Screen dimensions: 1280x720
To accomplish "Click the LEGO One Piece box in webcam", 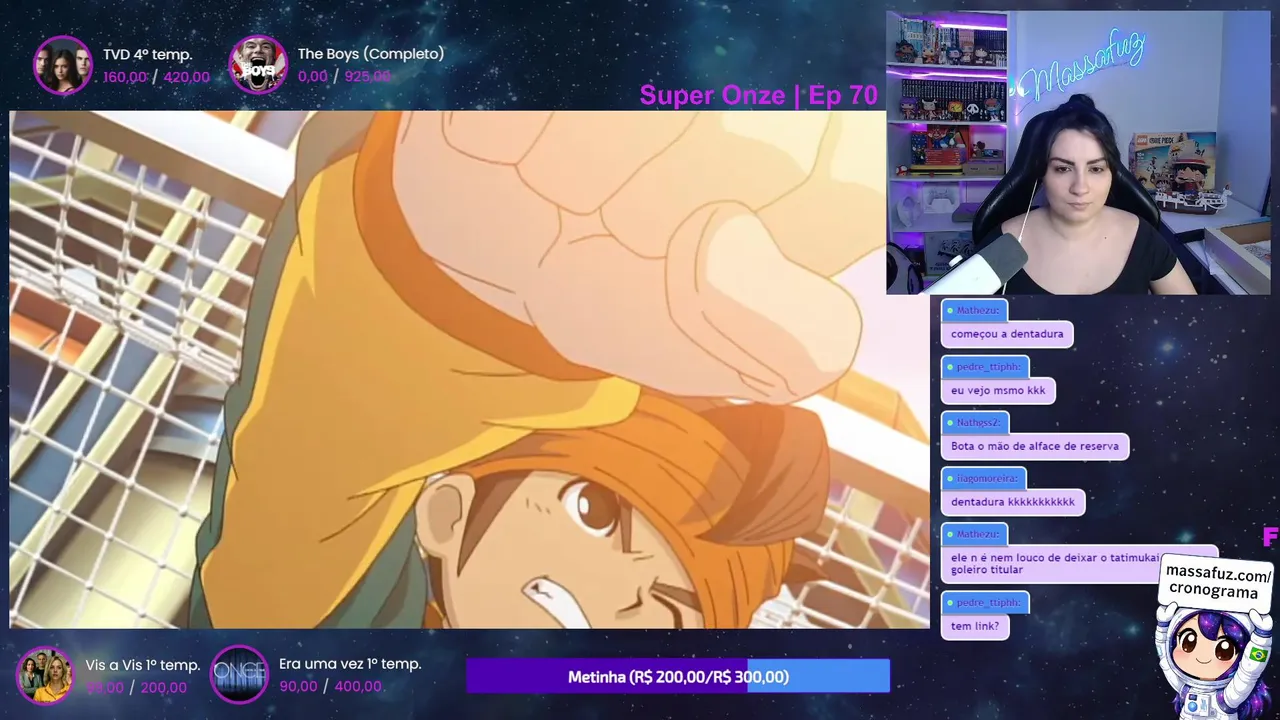I will tap(1175, 170).
